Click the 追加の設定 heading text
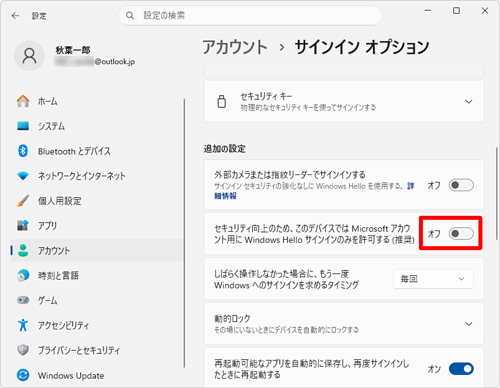This screenshot has height=388, width=500. tap(225, 149)
